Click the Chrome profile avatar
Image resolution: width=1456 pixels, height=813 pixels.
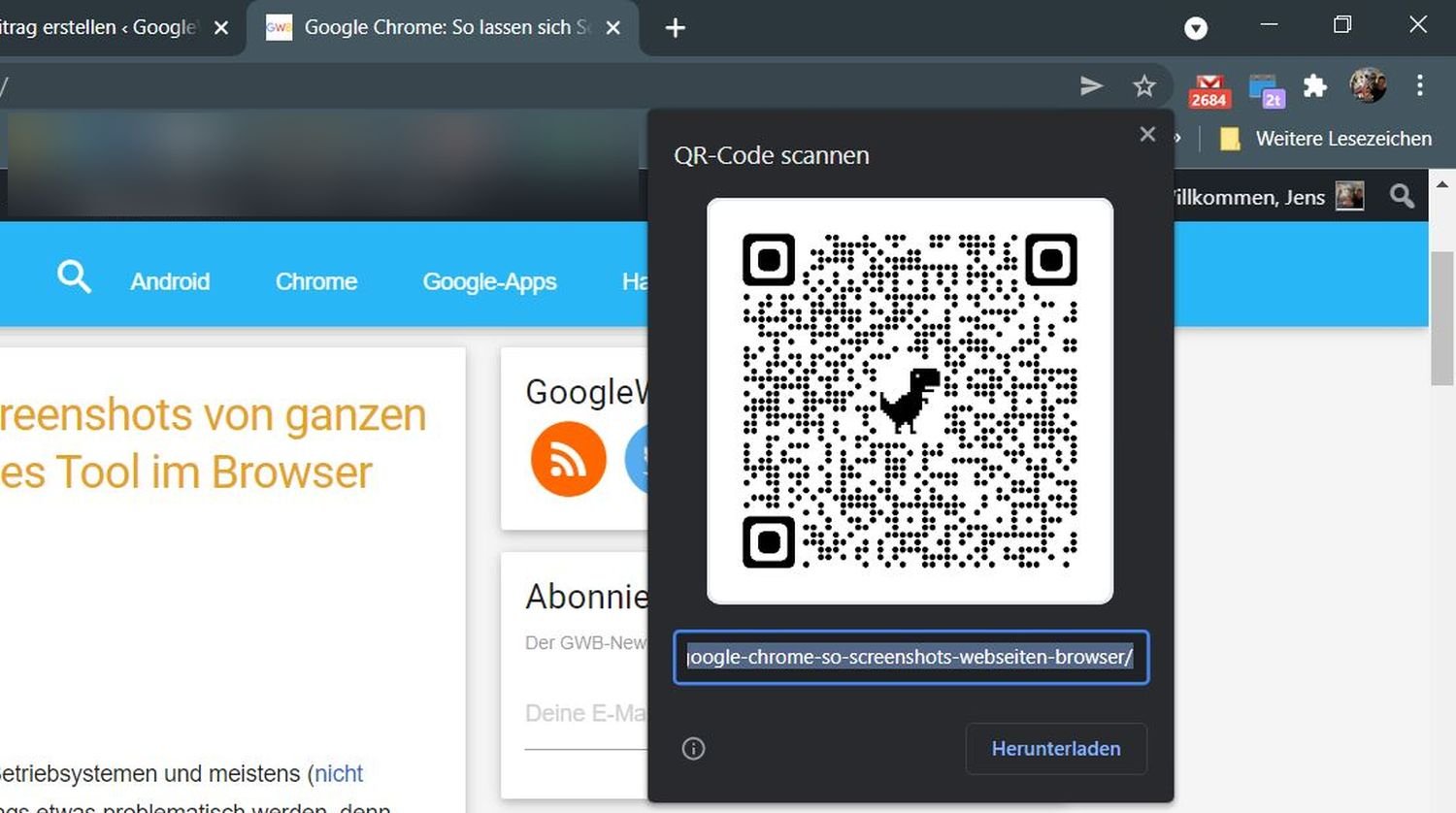1368,86
